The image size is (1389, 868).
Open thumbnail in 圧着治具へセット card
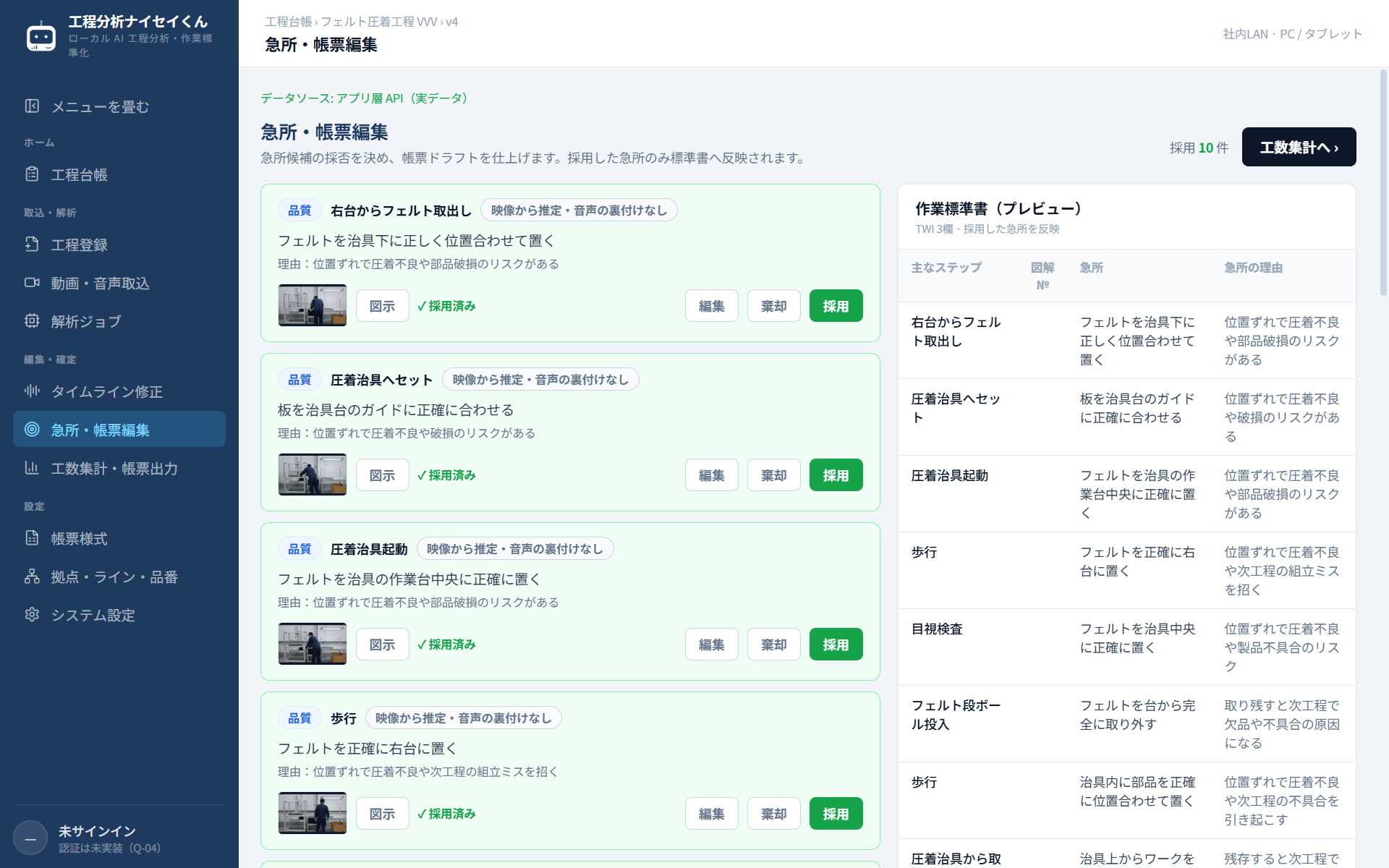click(x=313, y=475)
